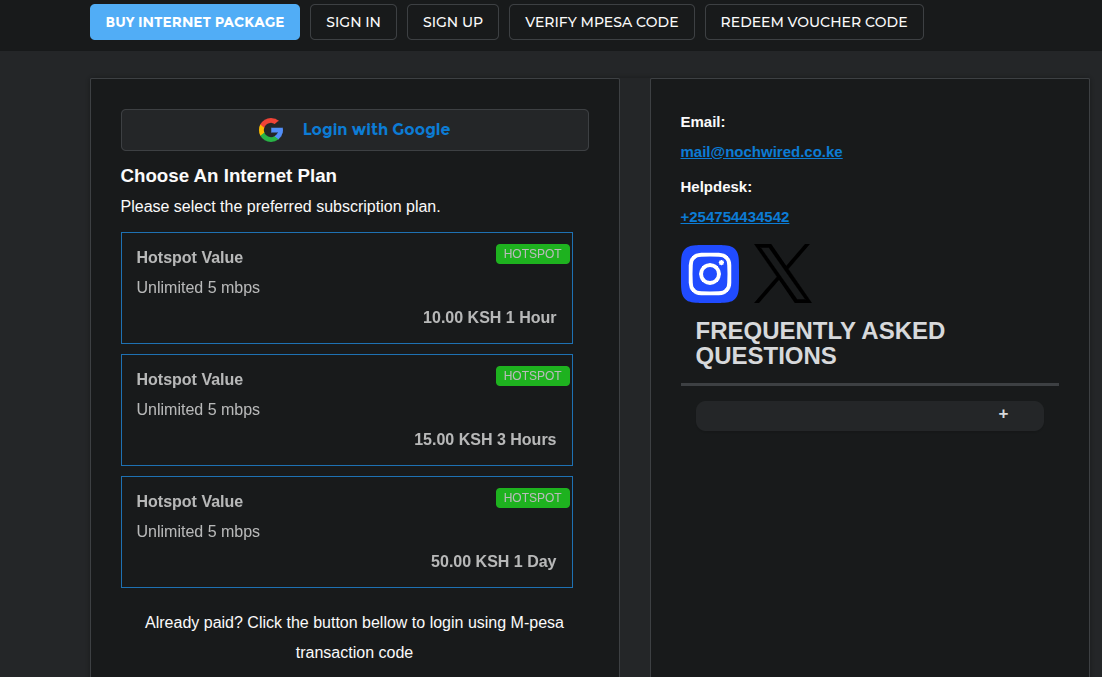
Task: Click the Google logo in login button
Action: (x=271, y=130)
